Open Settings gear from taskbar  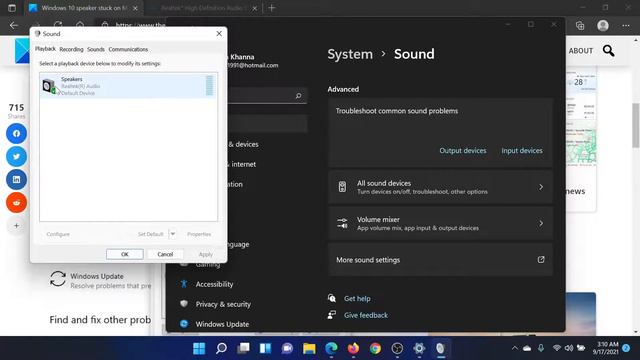(419, 348)
